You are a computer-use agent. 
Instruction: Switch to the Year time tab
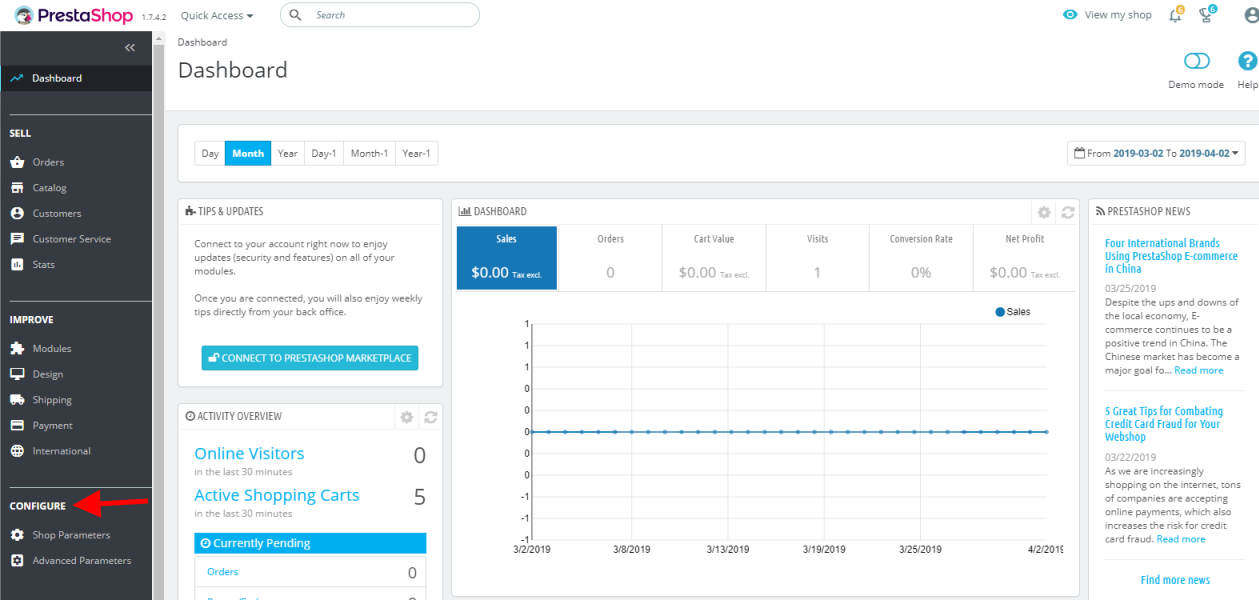[x=287, y=153]
